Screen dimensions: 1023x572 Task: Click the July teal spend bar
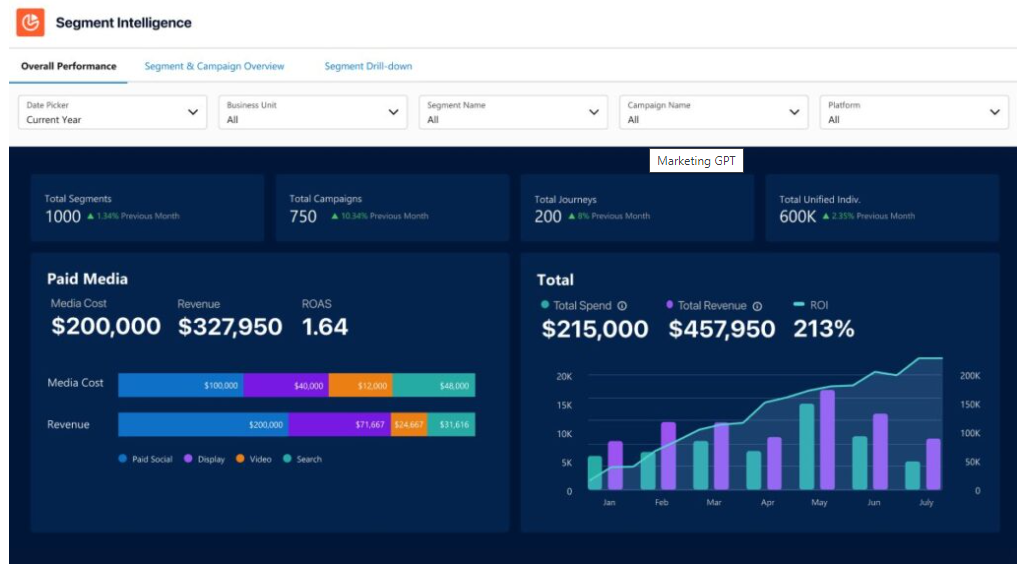[913, 475]
